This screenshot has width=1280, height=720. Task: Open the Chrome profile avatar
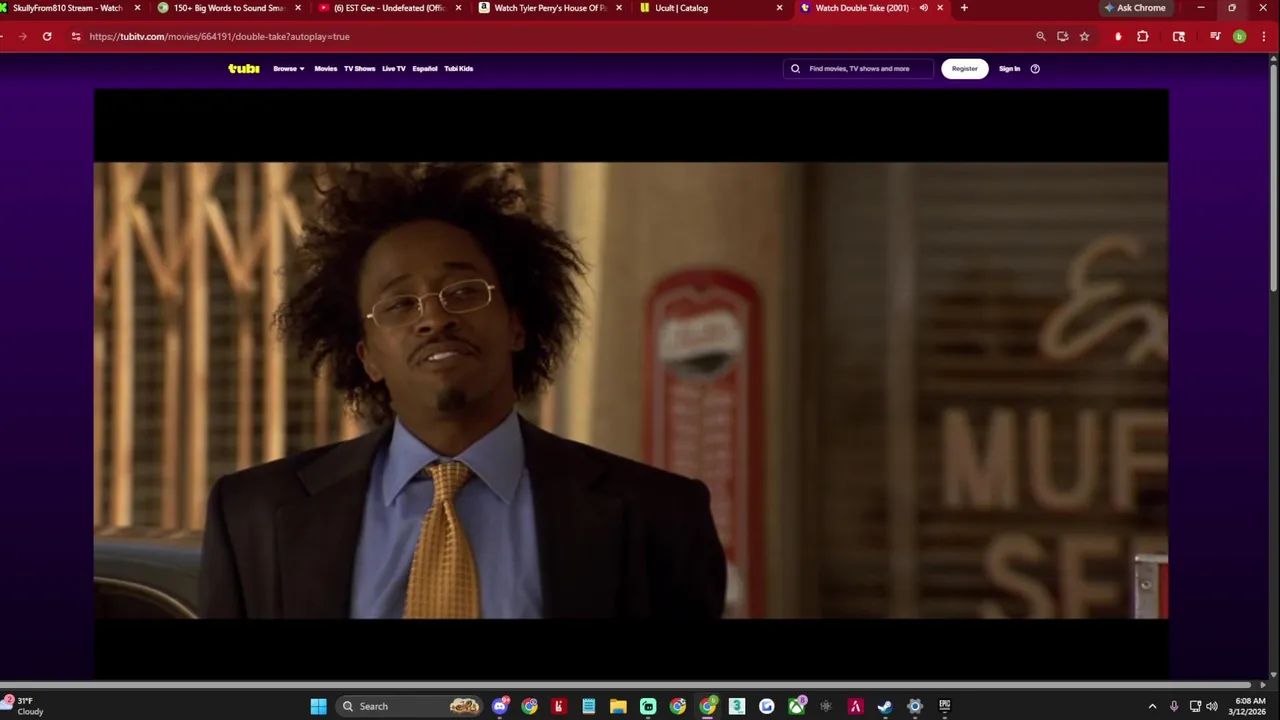click(1239, 36)
